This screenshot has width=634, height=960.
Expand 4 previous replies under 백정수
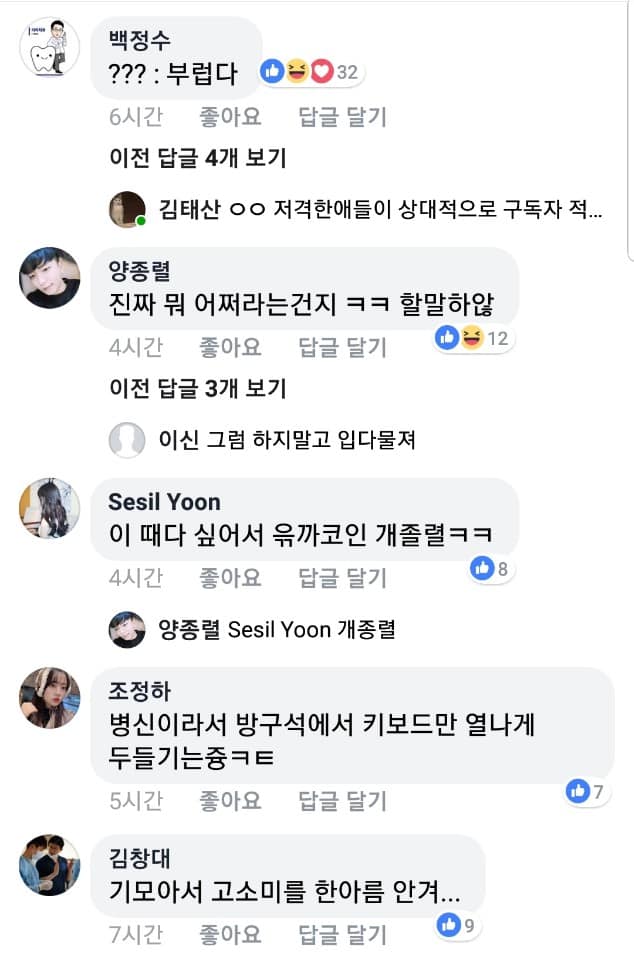[198, 157]
